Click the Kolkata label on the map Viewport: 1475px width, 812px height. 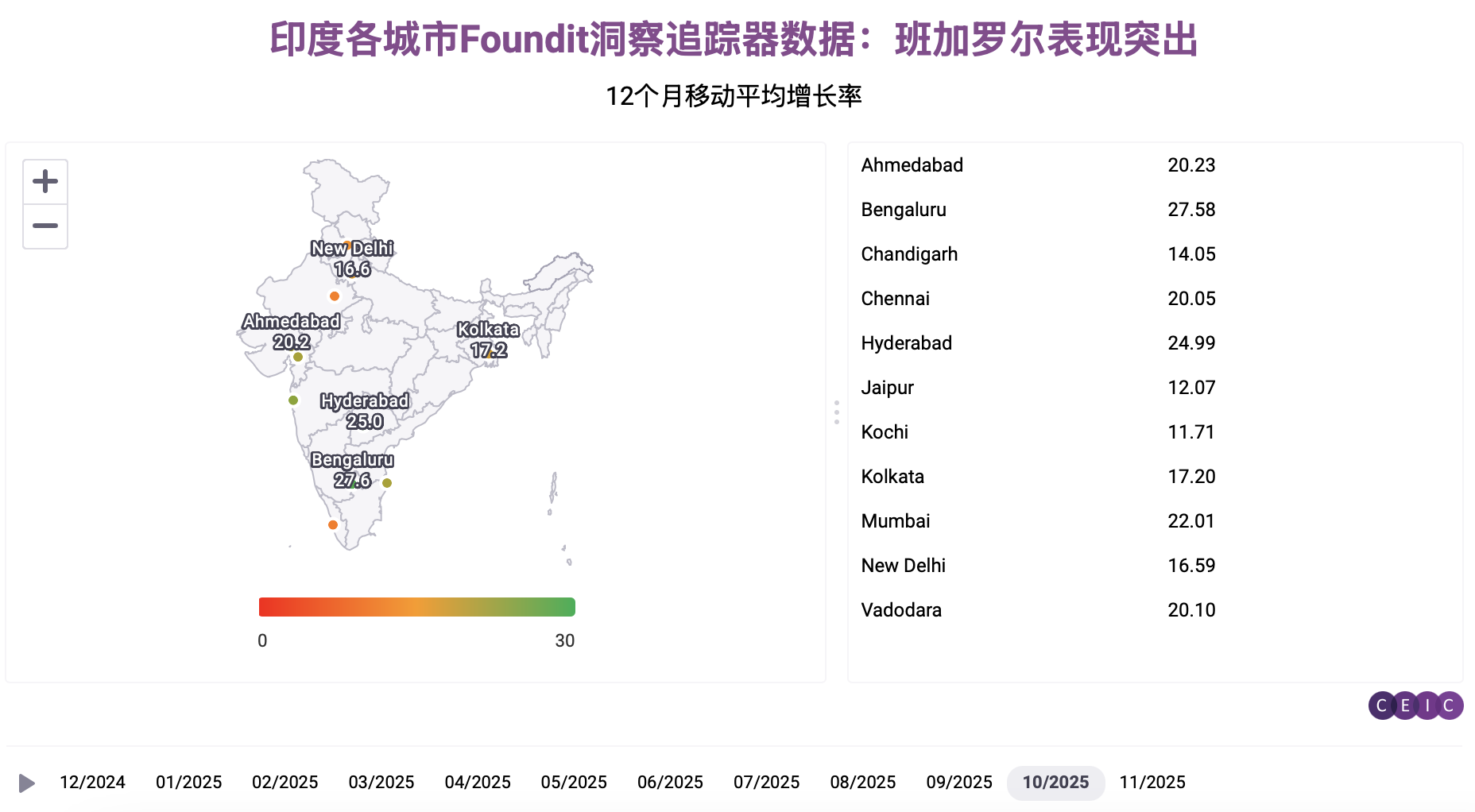pos(488,330)
